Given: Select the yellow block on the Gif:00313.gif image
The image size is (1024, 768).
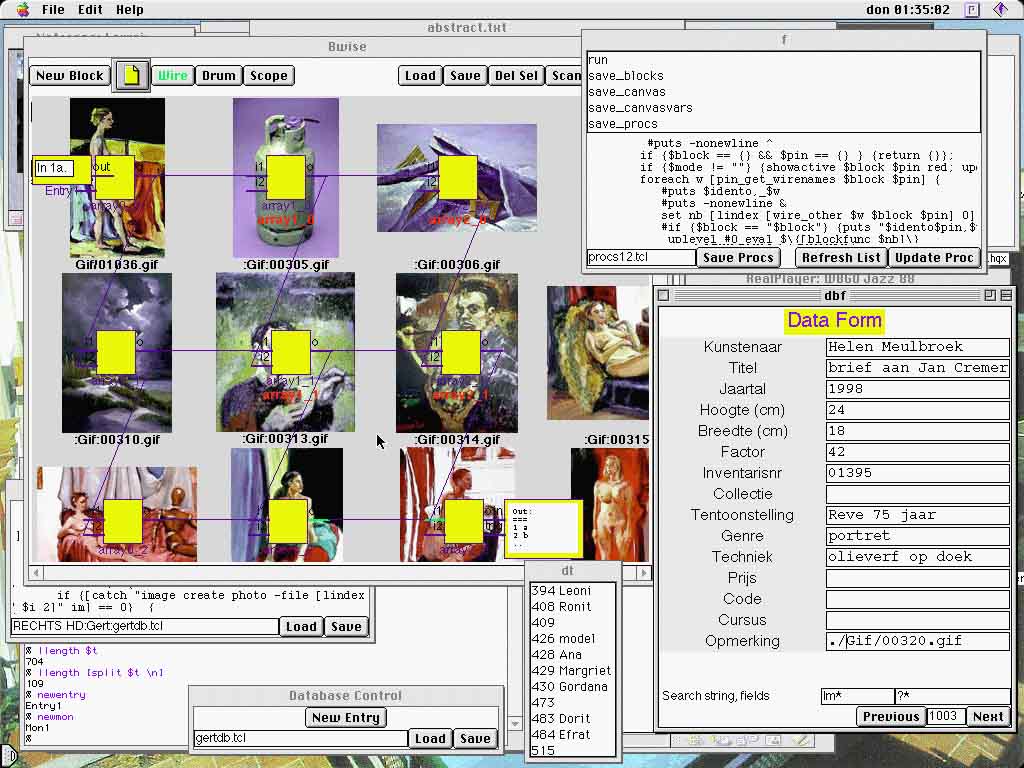Looking at the screenshot, I should [x=291, y=353].
